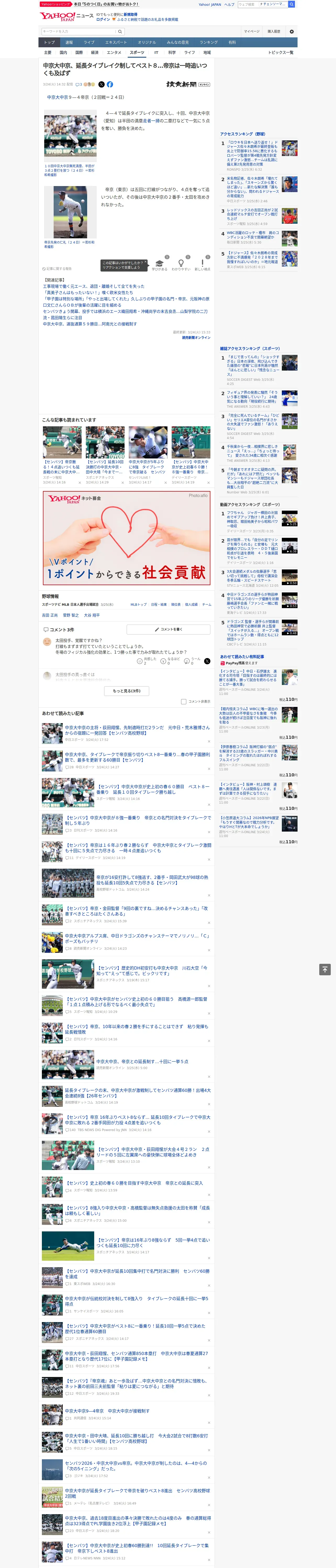Click the Yahoo! JAPAN news logo
The height and width of the screenshot is (1568, 336).
[x=66, y=16]
